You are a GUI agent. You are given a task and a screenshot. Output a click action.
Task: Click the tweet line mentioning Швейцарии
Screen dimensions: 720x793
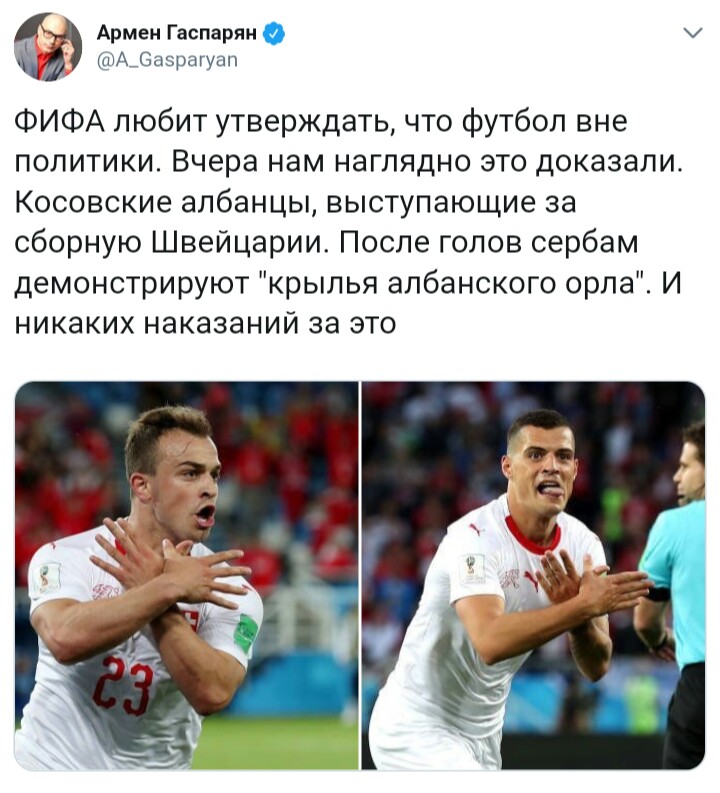click(x=327, y=243)
